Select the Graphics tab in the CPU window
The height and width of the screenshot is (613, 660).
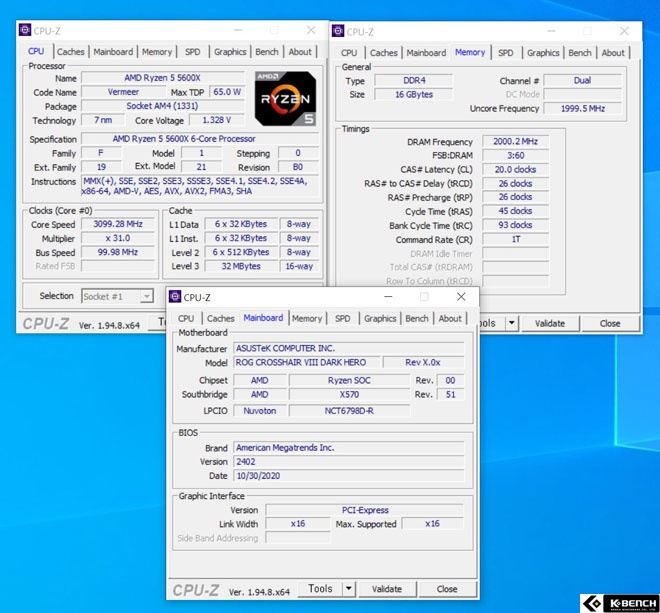230,52
